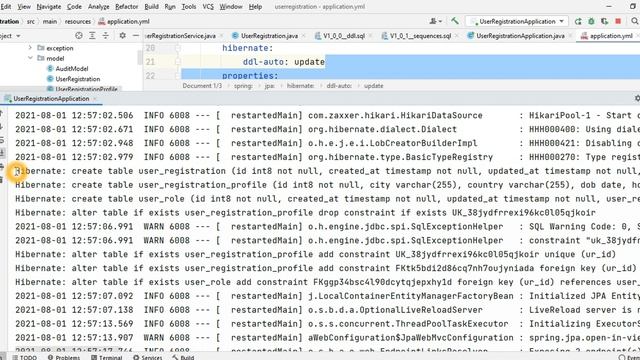Screen dimensions: 640x360
Task: Hide the Project tool window minus icon
Action: point(136,36)
